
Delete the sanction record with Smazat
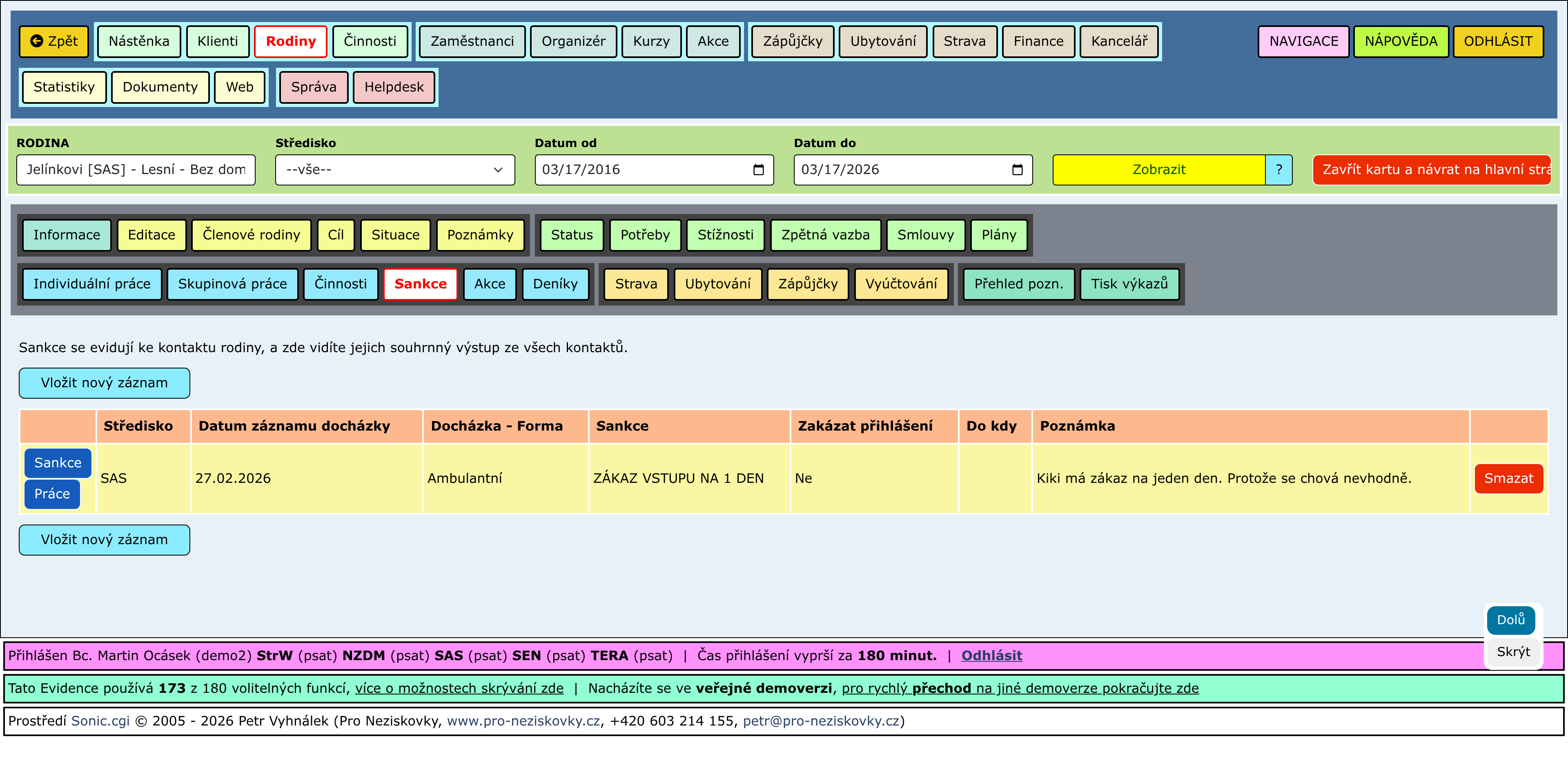(x=1508, y=479)
